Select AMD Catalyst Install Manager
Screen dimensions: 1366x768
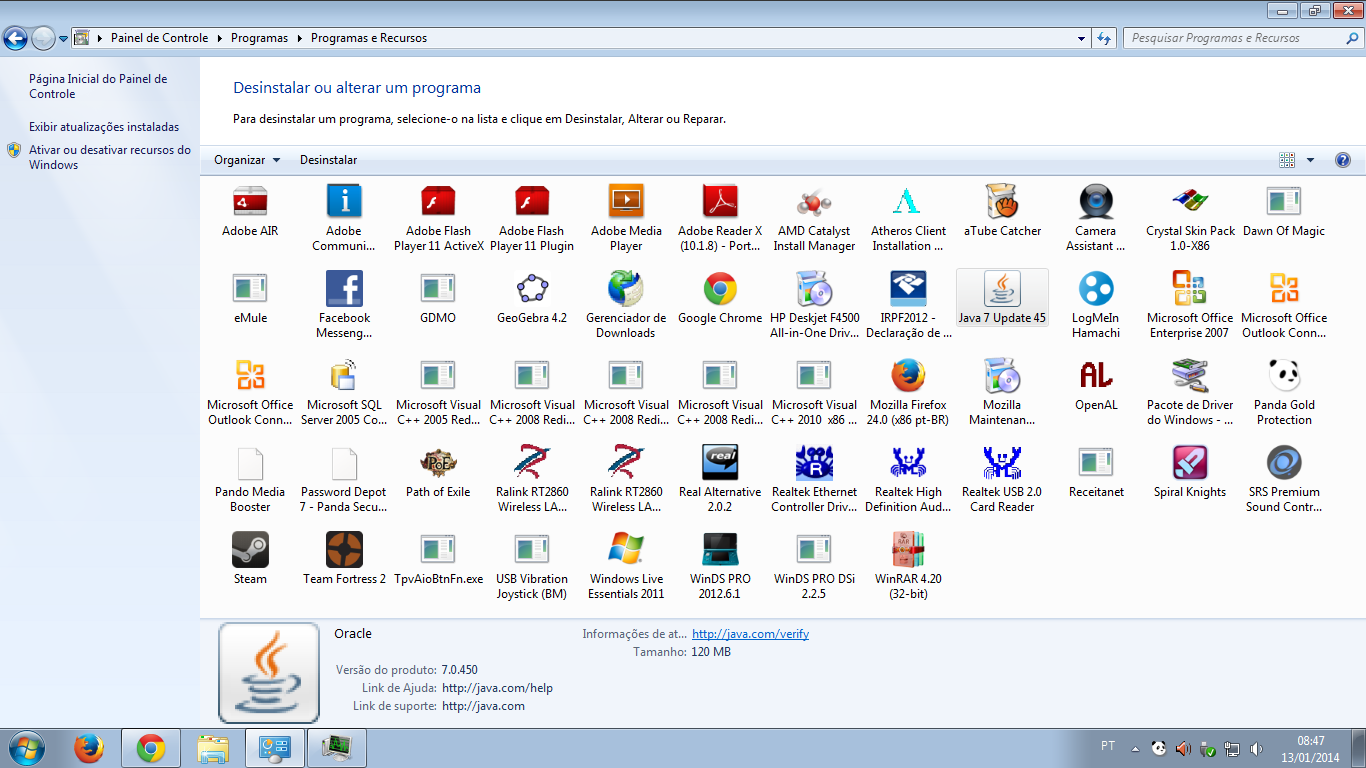point(814,218)
